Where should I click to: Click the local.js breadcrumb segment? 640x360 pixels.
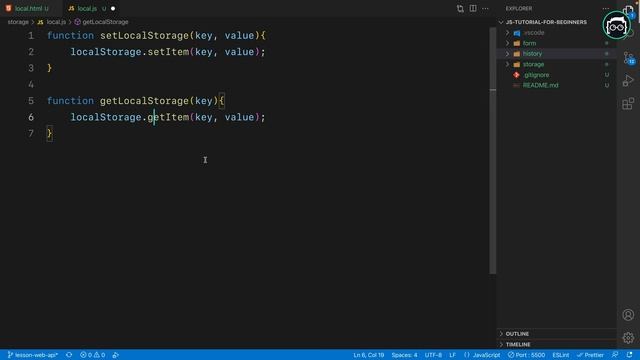click(x=56, y=22)
